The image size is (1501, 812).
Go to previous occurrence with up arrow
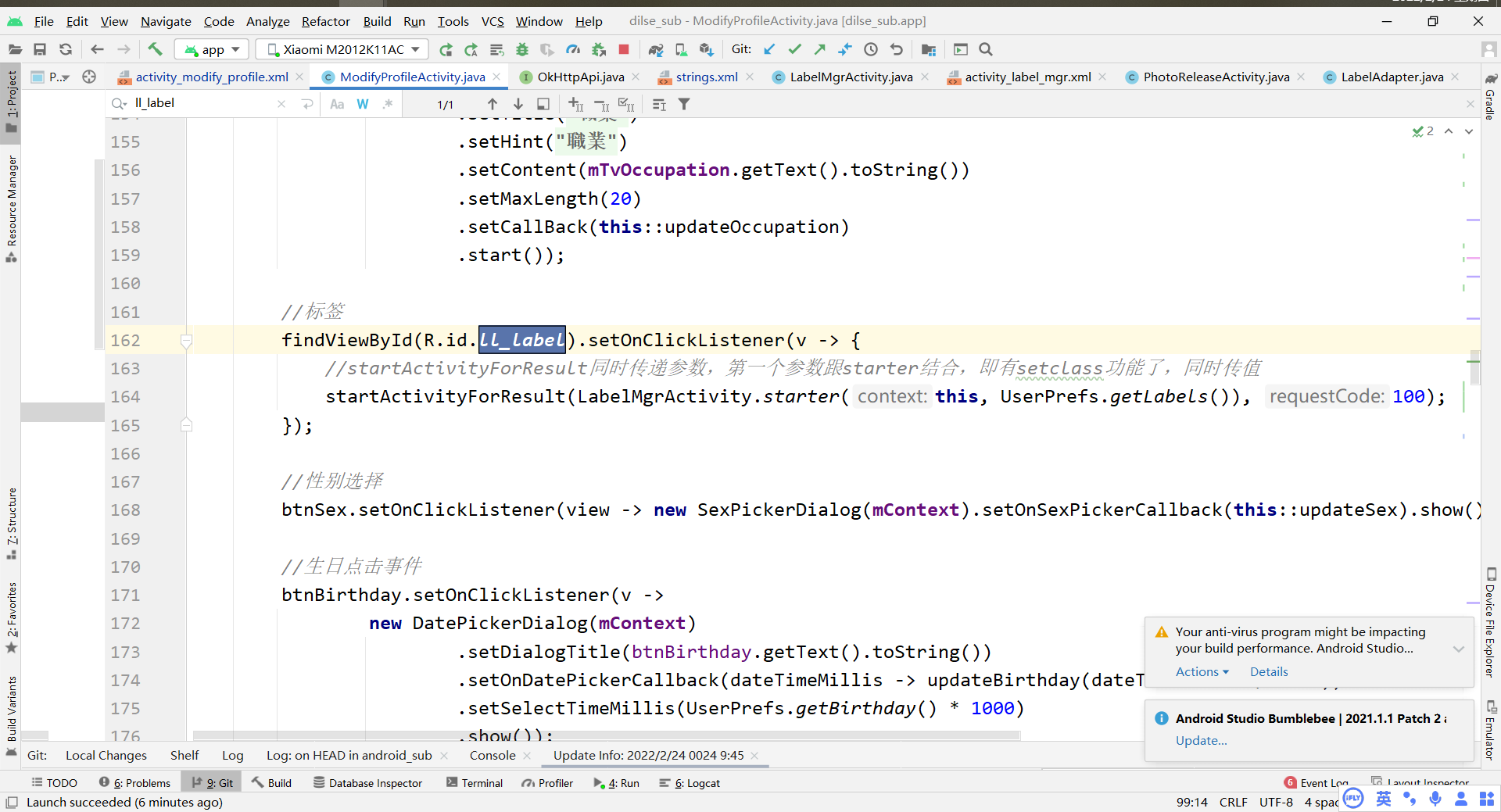493,104
